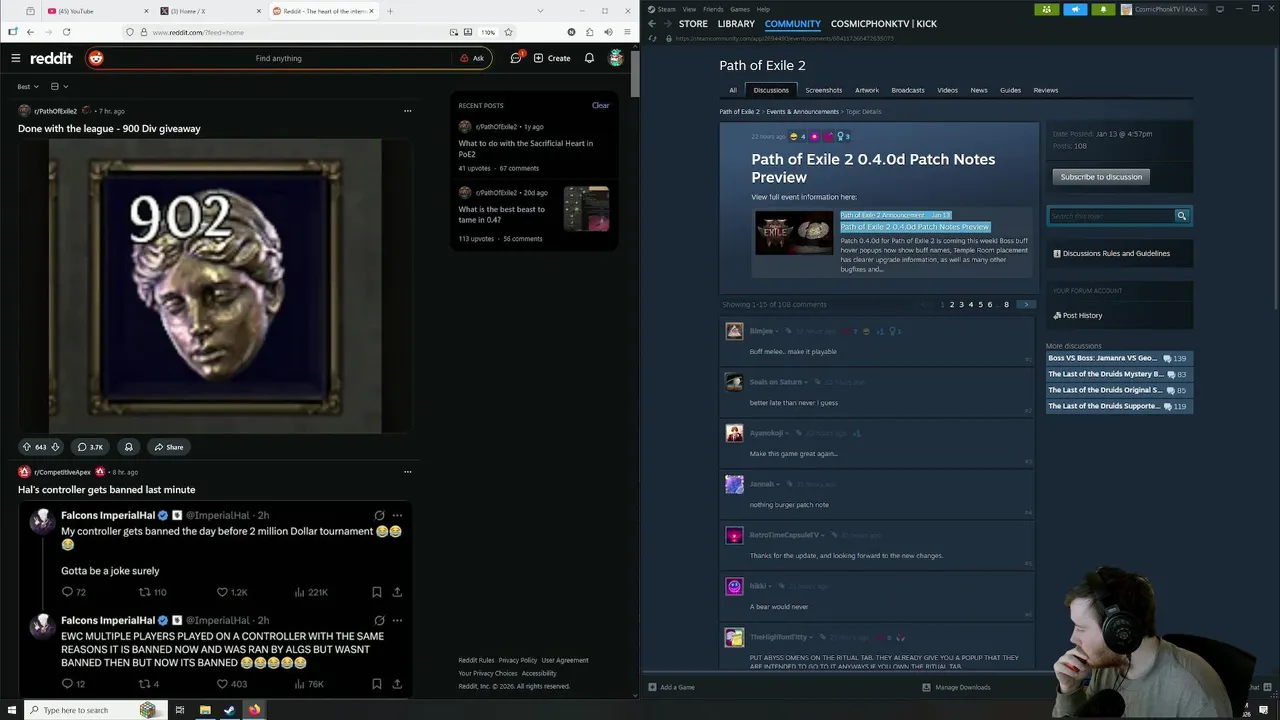Select the Reviews tab in community hub
This screenshot has width=1280, height=720.
point(1046,90)
